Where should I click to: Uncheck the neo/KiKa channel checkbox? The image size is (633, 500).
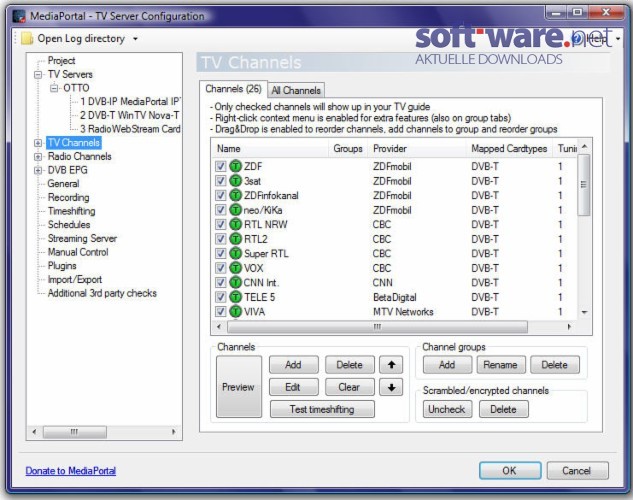point(220,210)
